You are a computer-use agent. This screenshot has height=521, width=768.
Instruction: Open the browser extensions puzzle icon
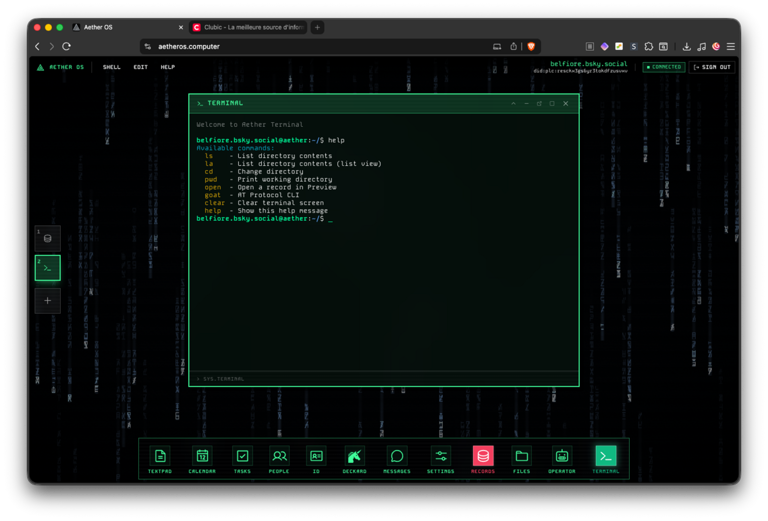(x=648, y=47)
